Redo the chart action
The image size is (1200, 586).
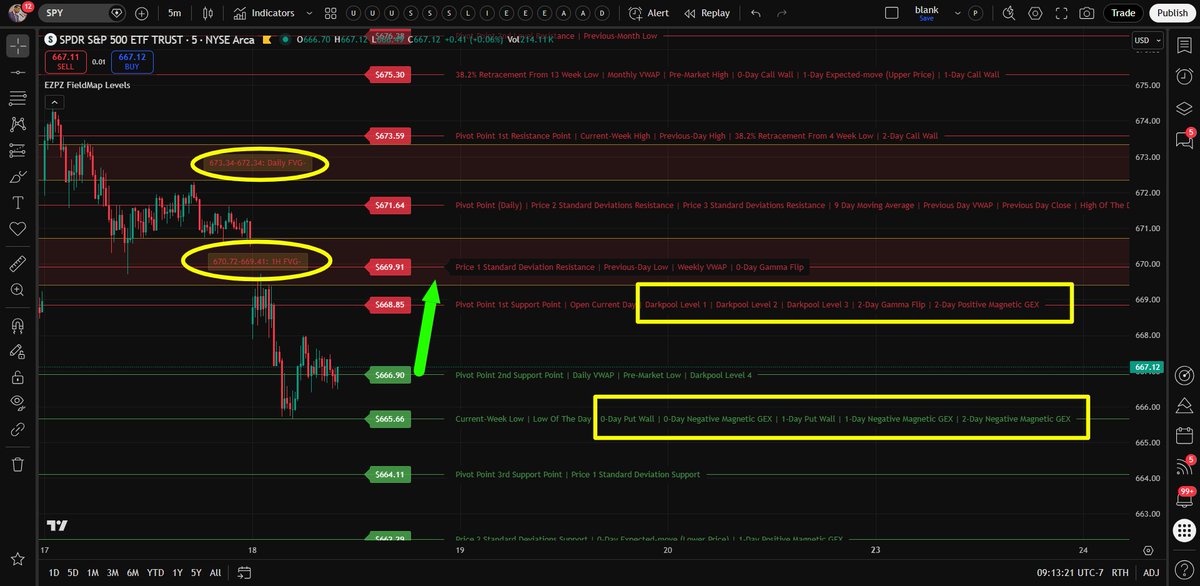(784, 13)
